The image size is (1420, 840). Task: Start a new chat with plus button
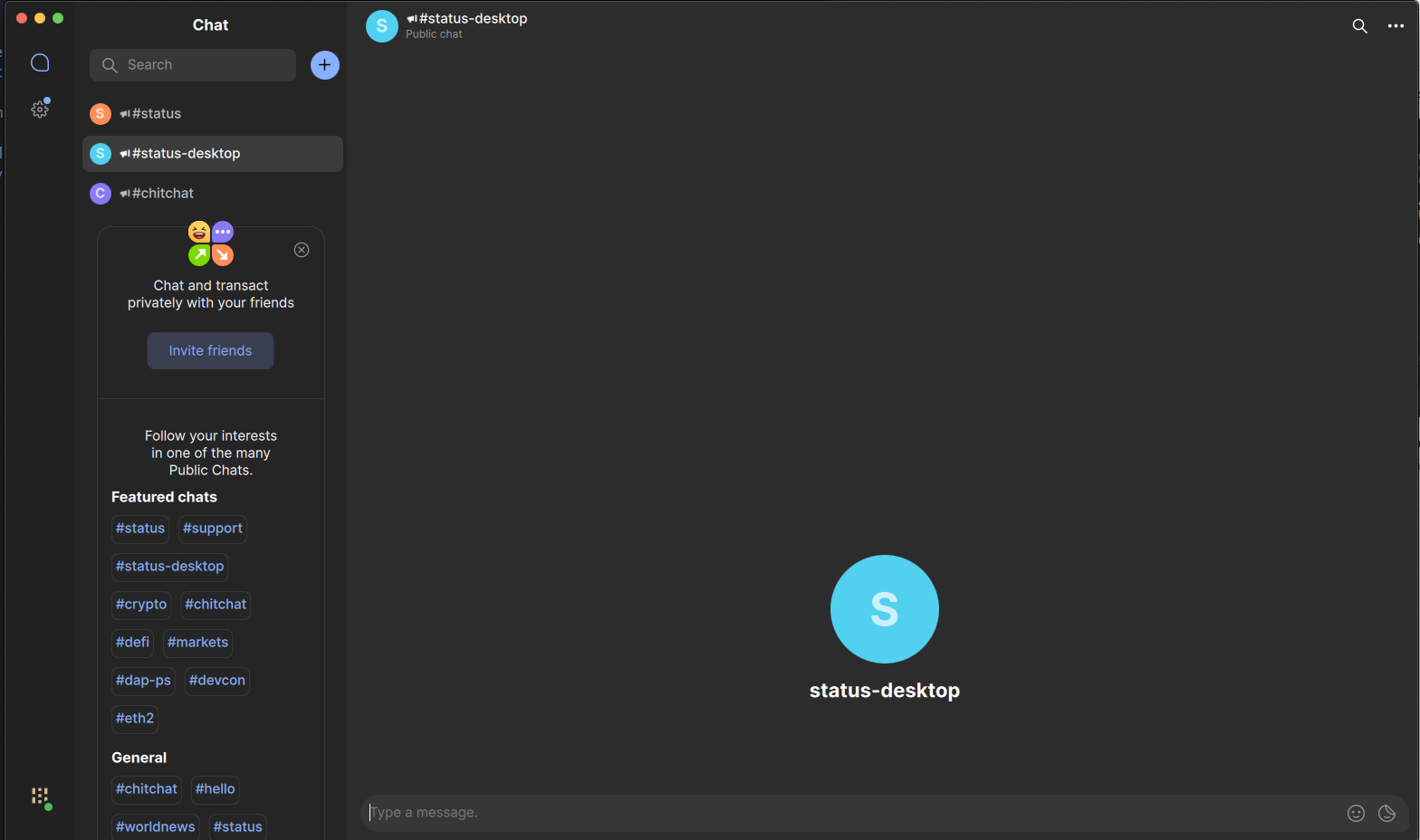(x=325, y=65)
